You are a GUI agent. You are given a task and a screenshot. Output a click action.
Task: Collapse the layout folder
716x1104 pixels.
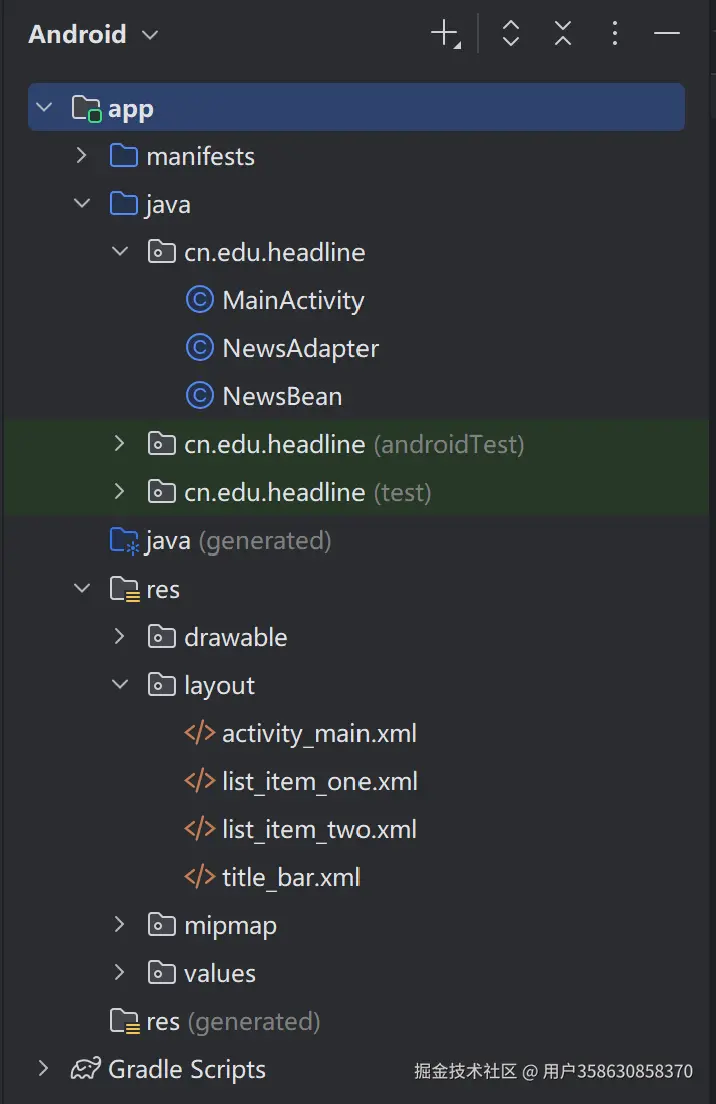(x=120, y=685)
